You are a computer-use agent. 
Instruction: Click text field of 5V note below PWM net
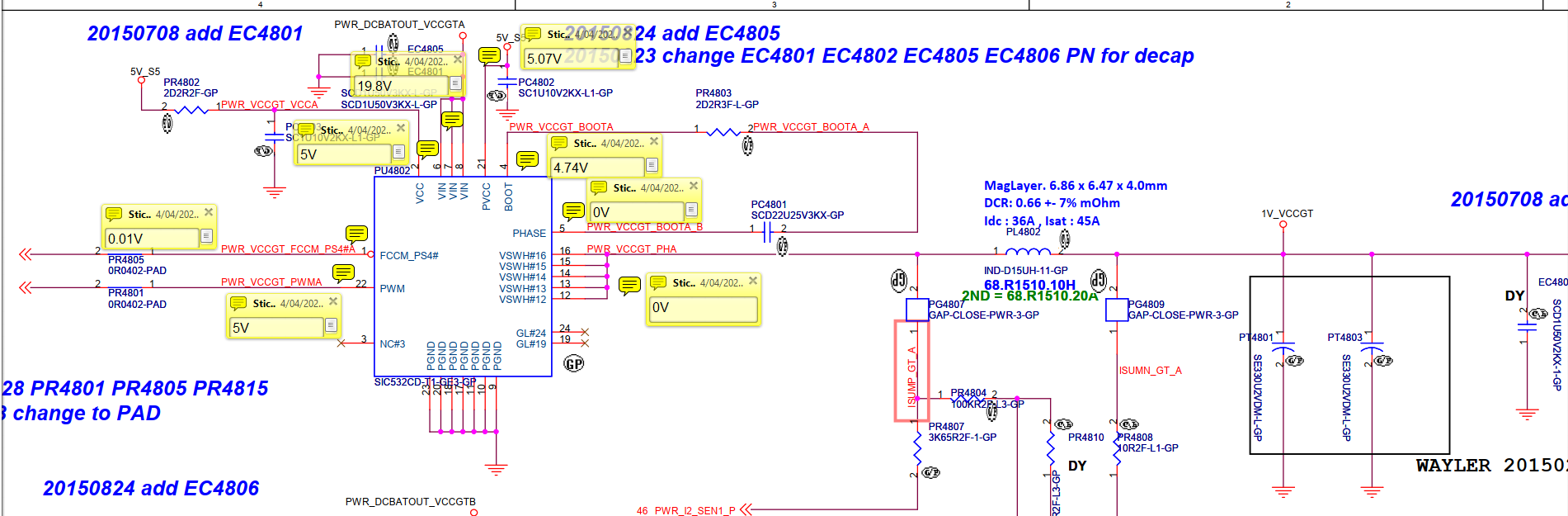(277, 327)
